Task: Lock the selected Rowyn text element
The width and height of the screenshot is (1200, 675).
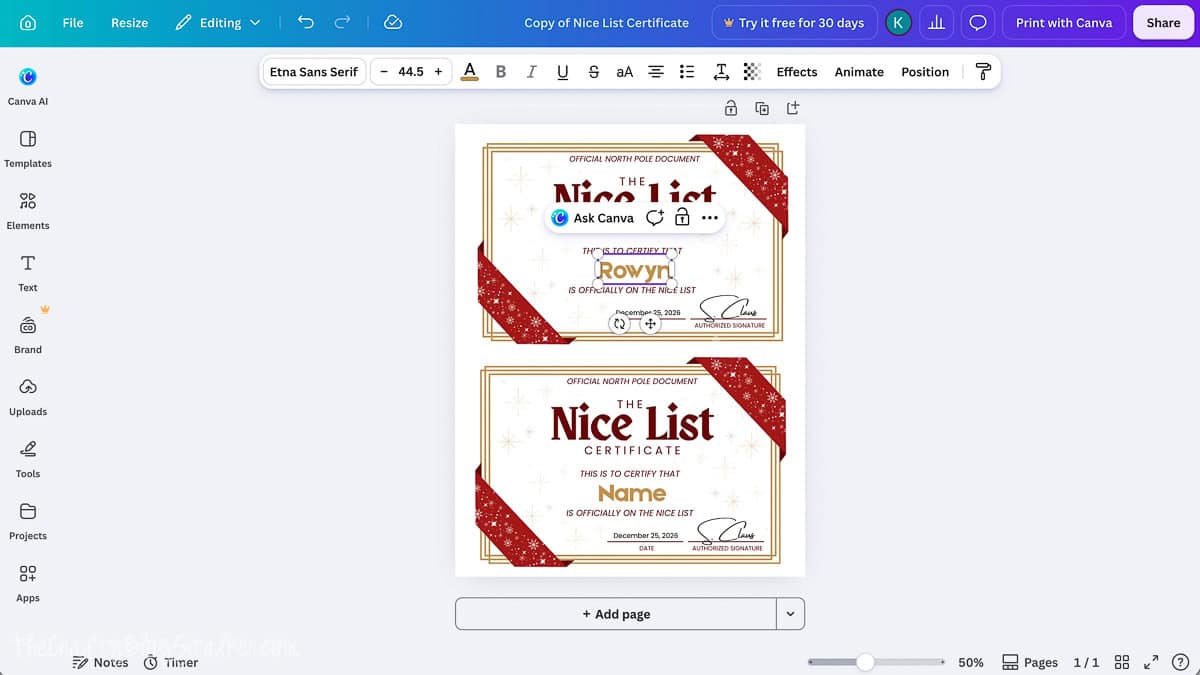Action: (682, 218)
